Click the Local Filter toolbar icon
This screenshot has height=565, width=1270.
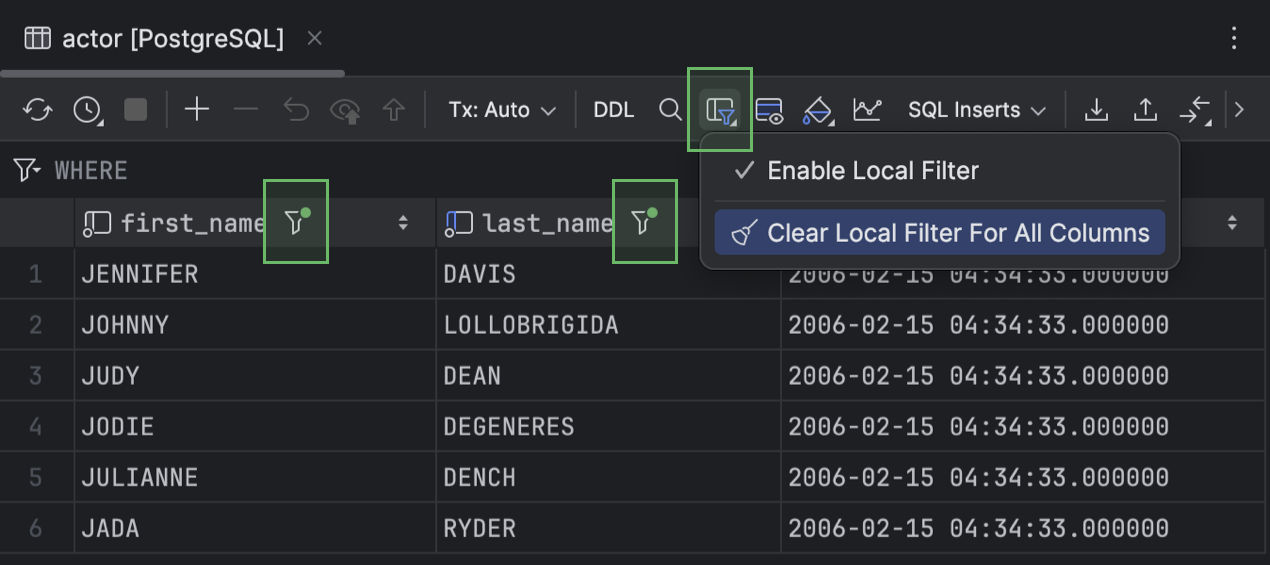tap(720, 110)
